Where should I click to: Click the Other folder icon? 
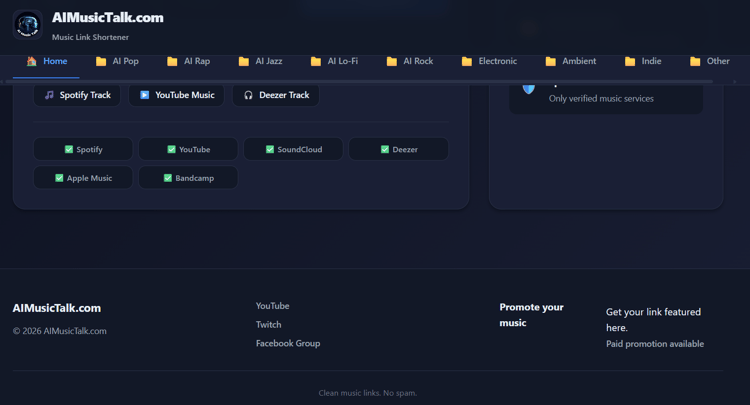(695, 61)
